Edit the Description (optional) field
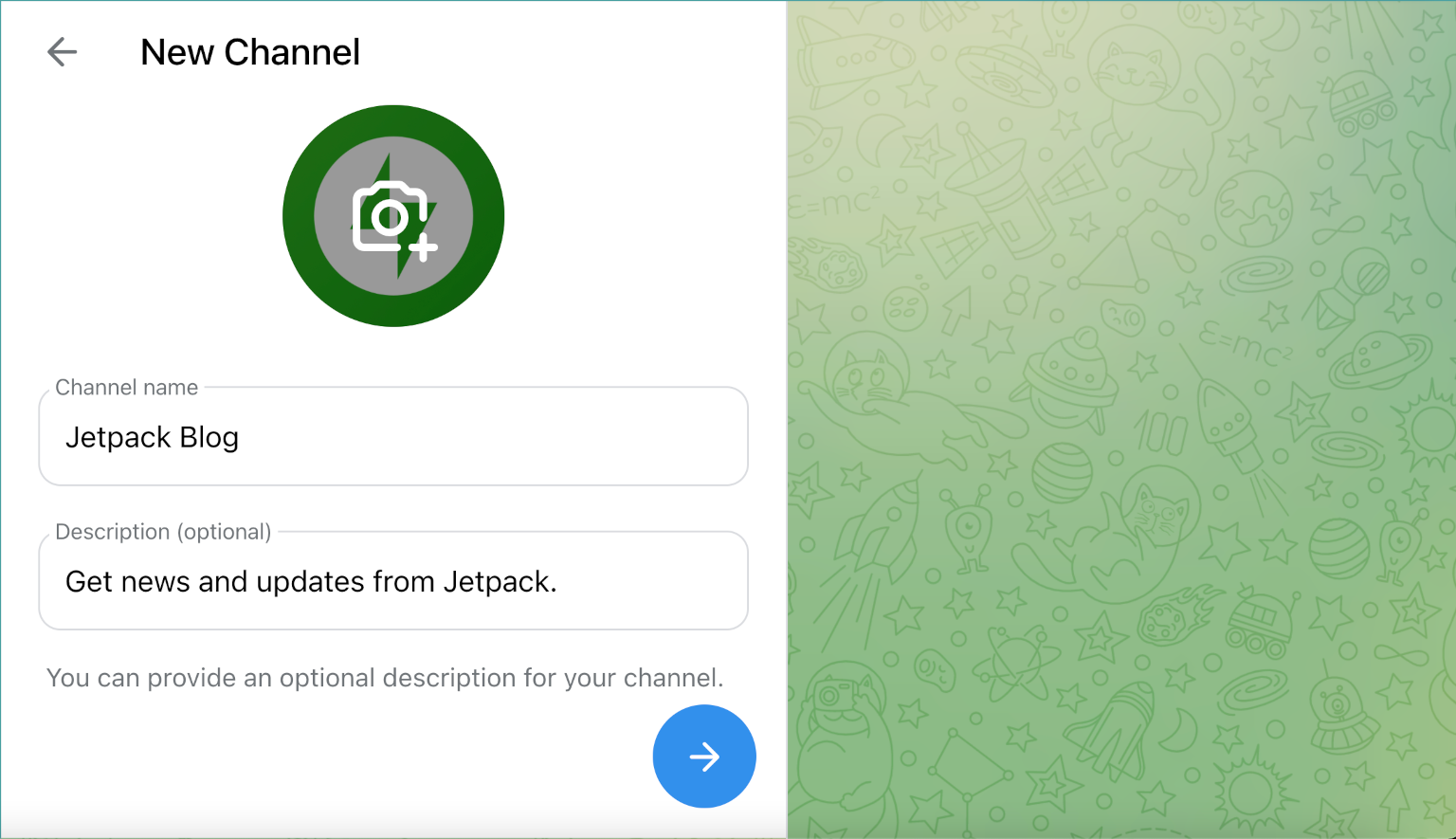1456x839 pixels. click(x=393, y=581)
